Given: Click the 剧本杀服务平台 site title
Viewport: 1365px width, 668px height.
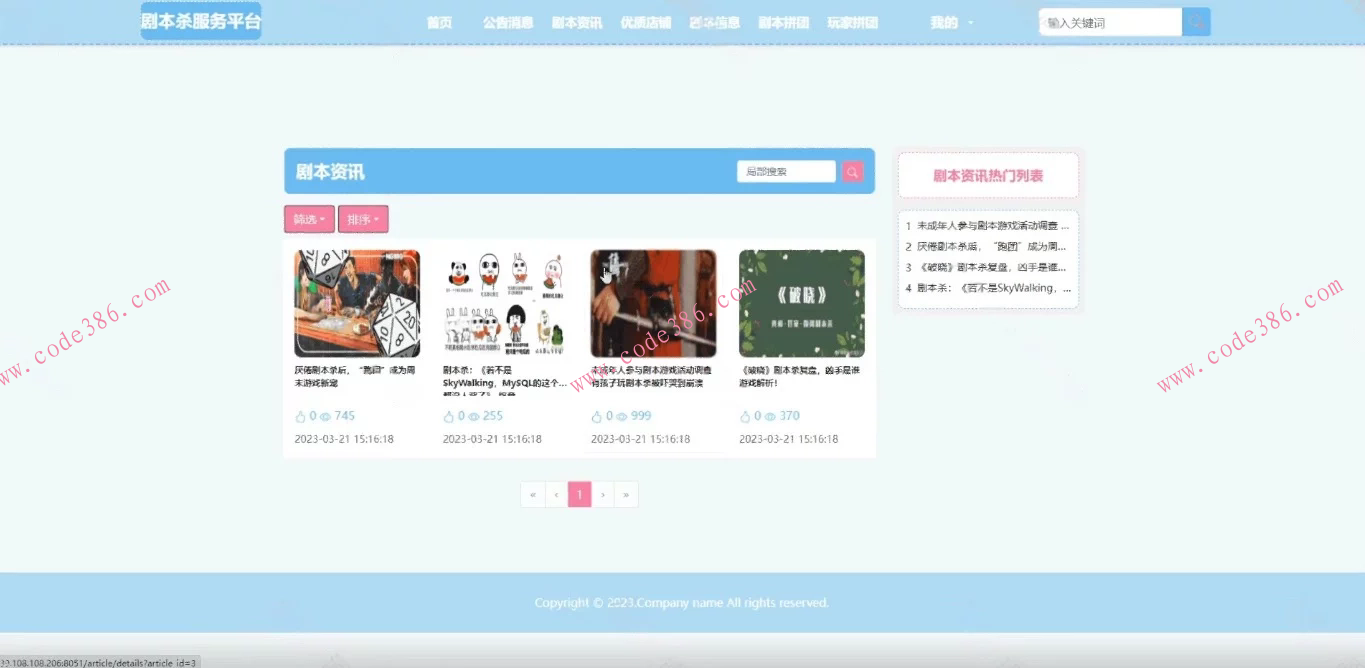Looking at the screenshot, I should (200, 20).
